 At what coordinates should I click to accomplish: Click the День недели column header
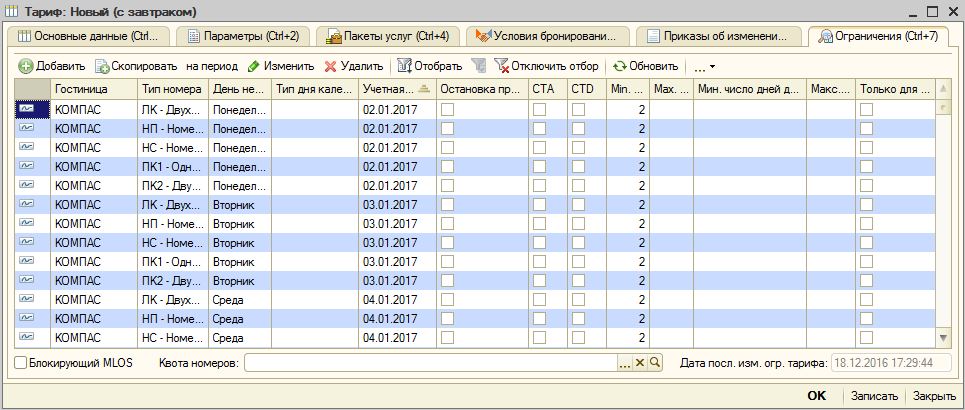tap(239, 89)
